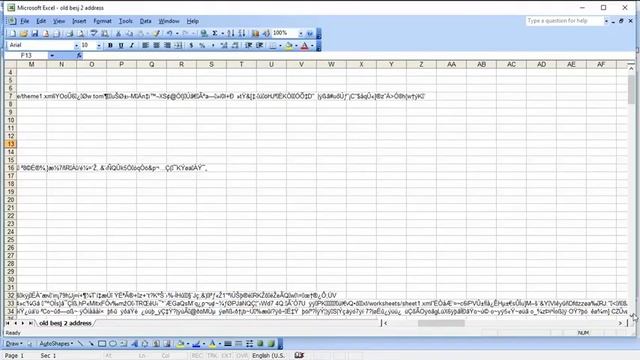The image size is (640, 360).
Task: Toggle Italic formatting
Action: tap(131, 46)
